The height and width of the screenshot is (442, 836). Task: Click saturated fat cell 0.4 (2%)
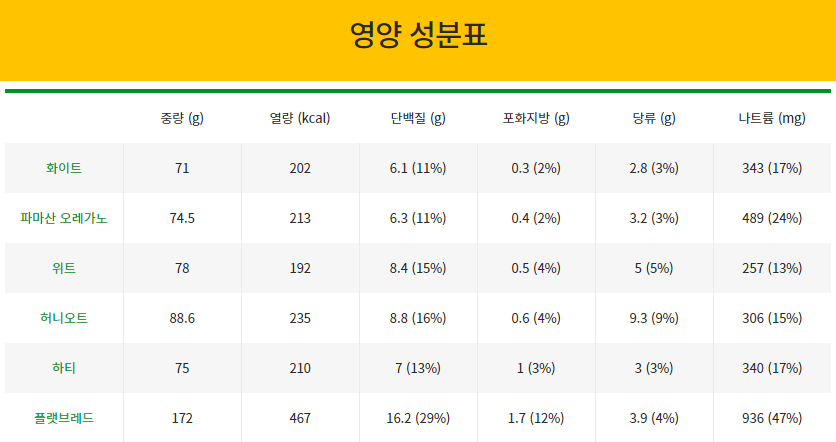[536, 218]
